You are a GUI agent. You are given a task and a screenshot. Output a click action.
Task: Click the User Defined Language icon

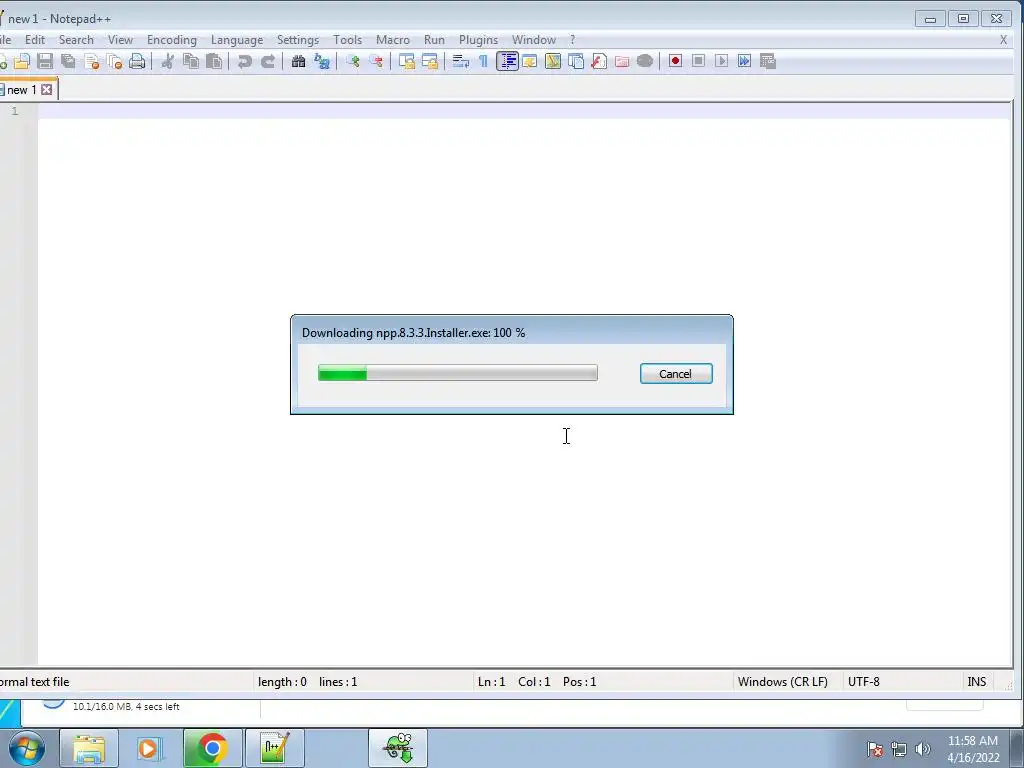point(530,61)
